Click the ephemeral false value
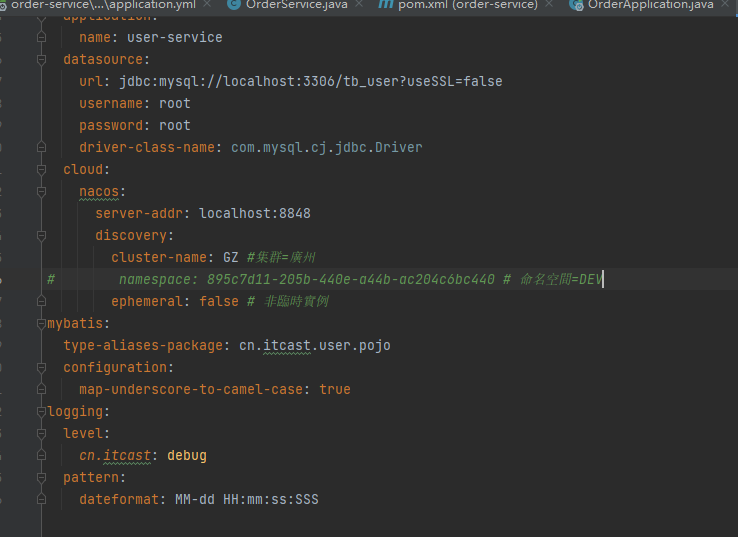 point(218,301)
